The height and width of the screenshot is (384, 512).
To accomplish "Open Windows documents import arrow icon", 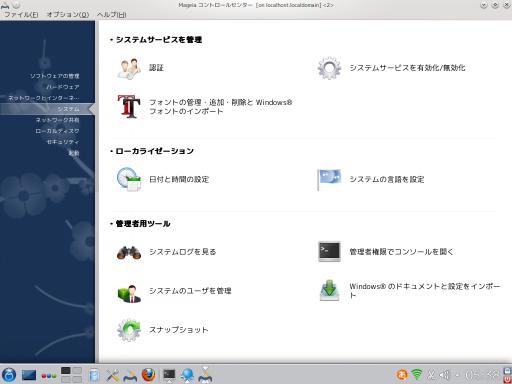I will pyautogui.click(x=329, y=290).
